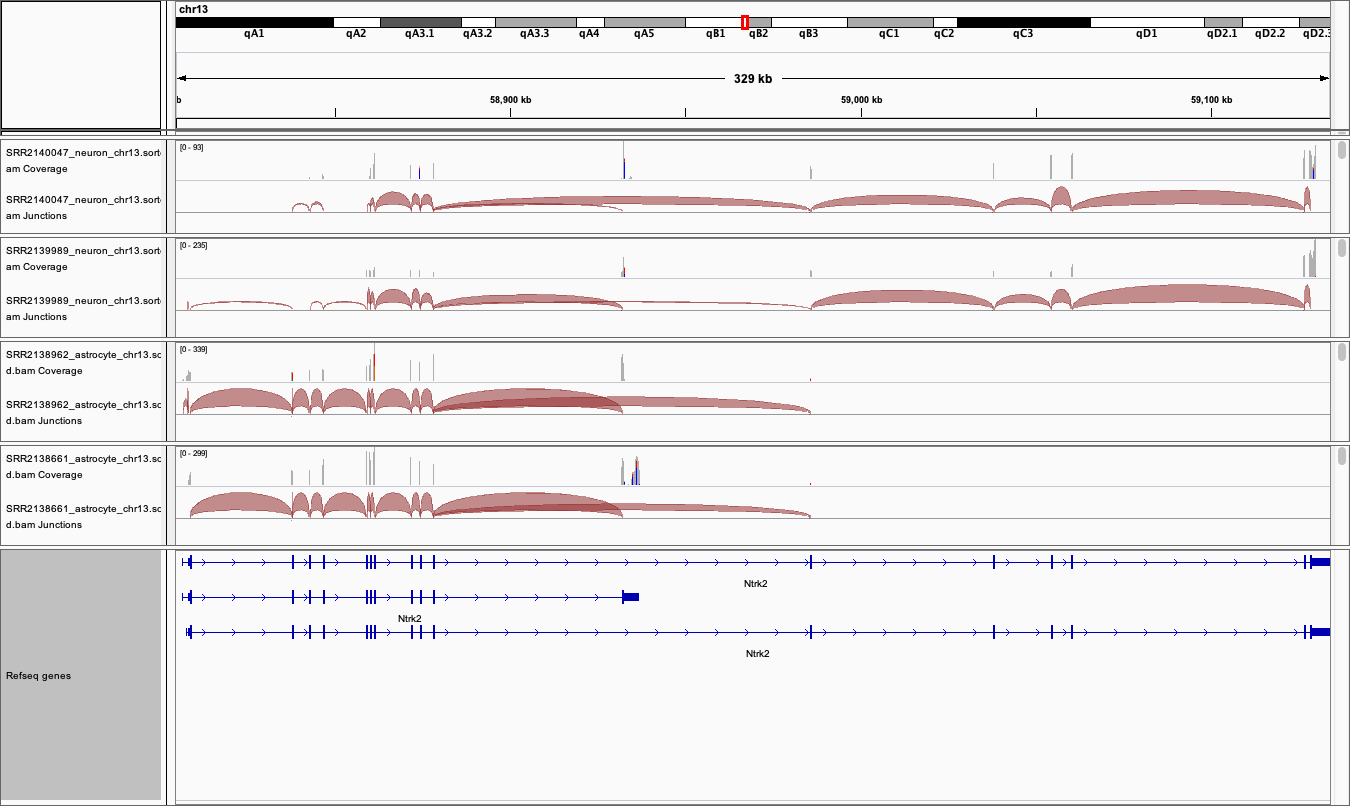Click the scrollbar of the SRR2140047 neuron panel
This screenshot has height=806, width=1350.
click(x=1341, y=151)
